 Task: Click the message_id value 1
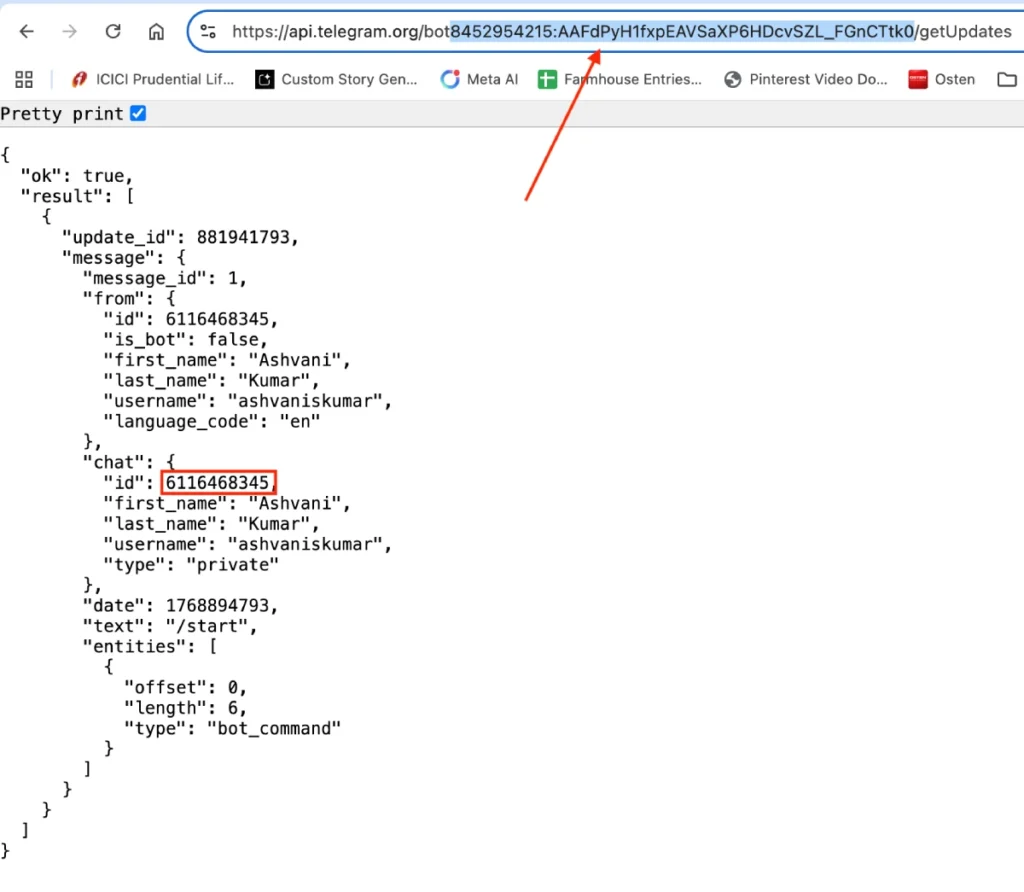coord(232,278)
